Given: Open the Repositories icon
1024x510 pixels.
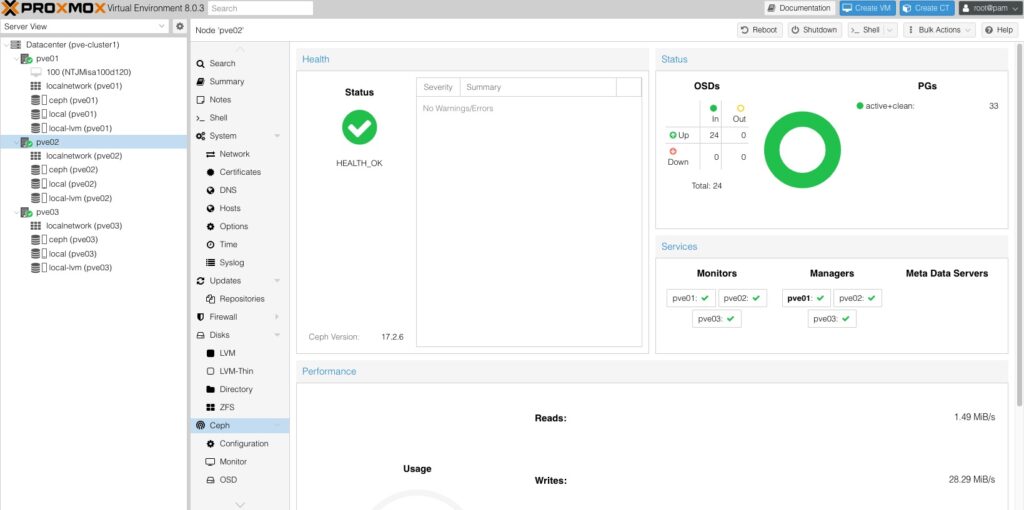Looking at the screenshot, I should pos(210,299).
